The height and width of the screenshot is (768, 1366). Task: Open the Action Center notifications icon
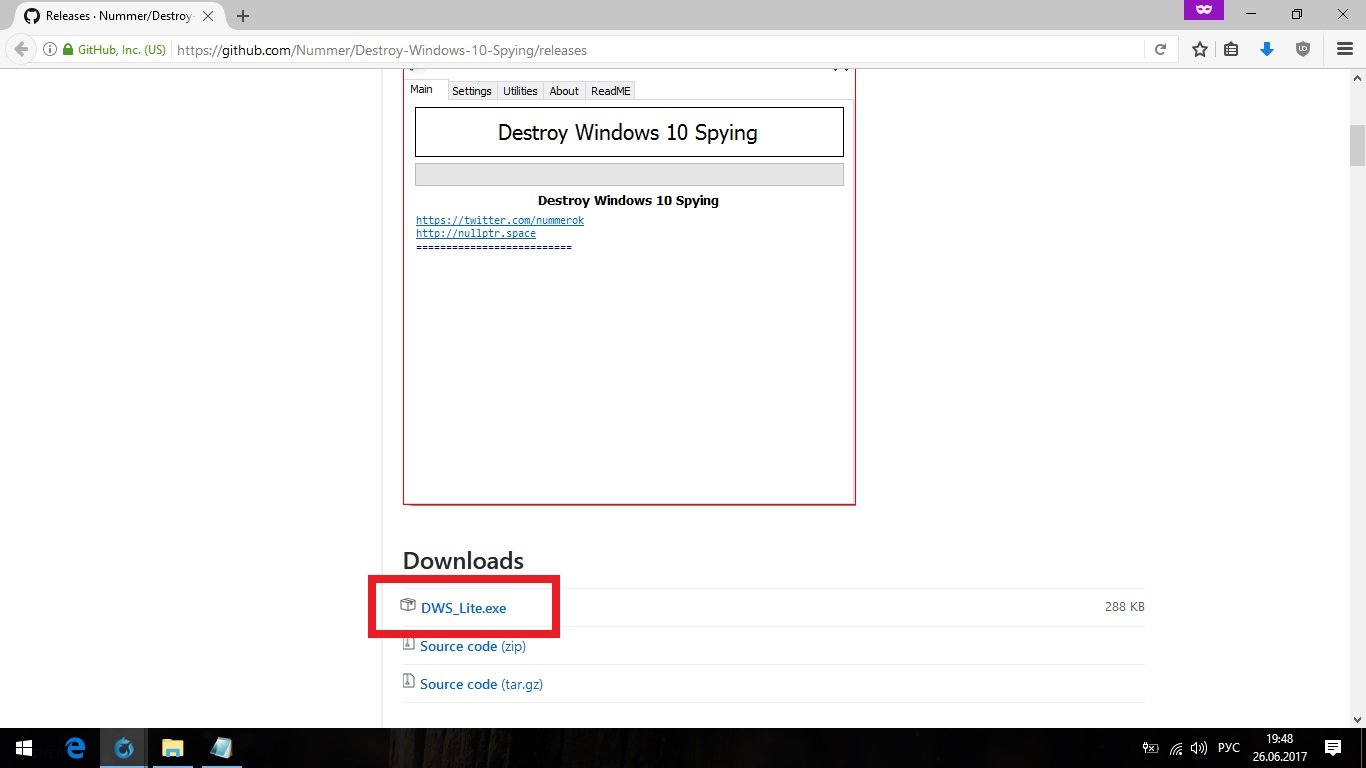pyautogui.click(x=1332, y=748)
